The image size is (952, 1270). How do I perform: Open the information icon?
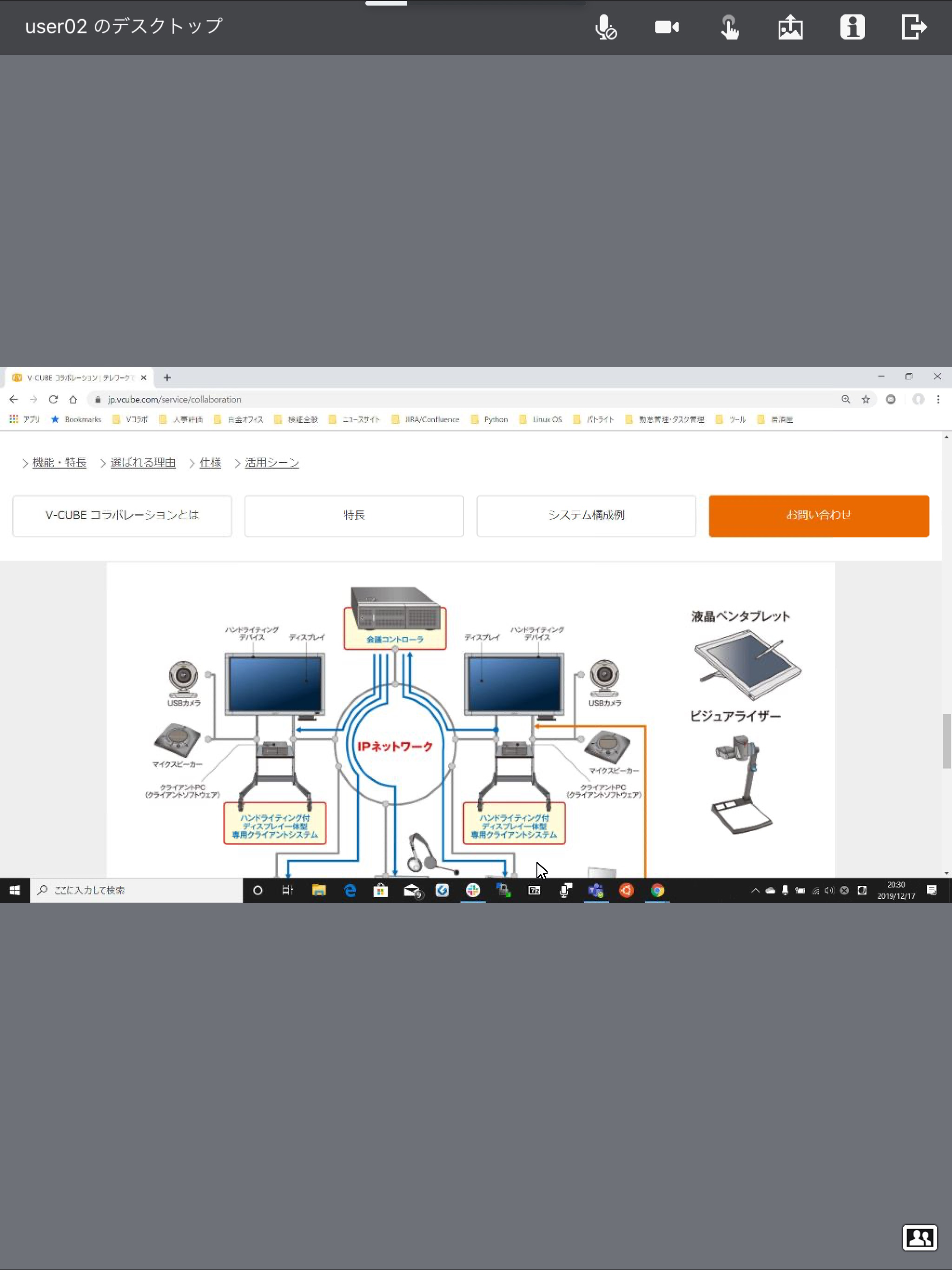click(x=852, y=27)
